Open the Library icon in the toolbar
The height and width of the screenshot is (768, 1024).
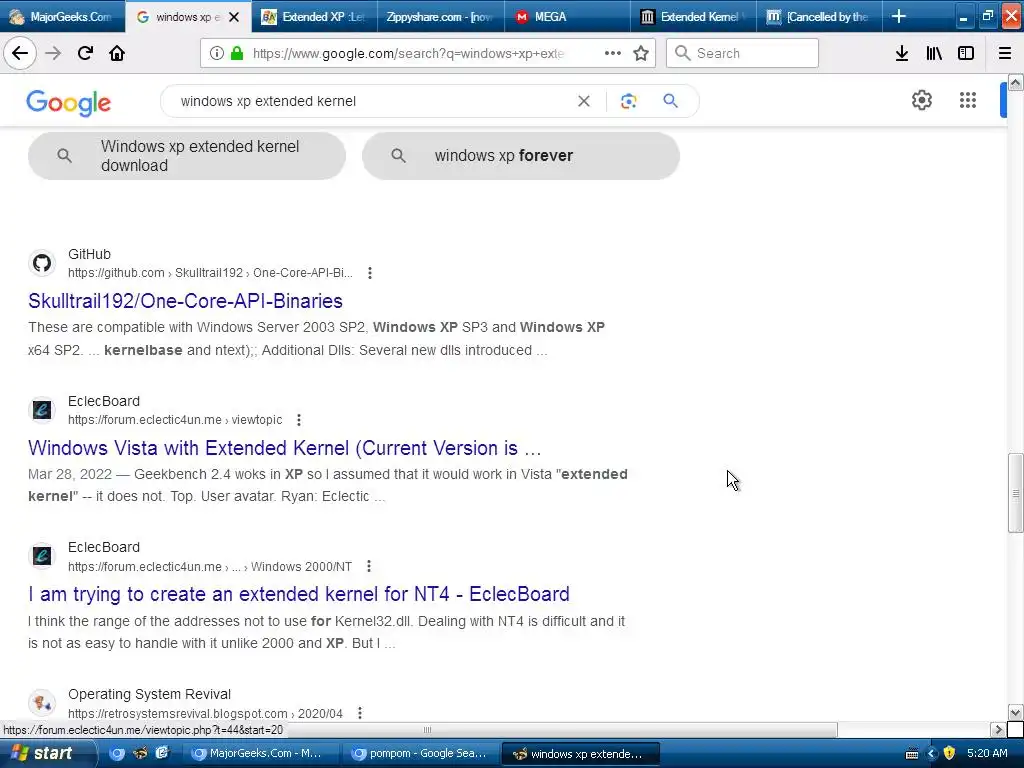(x=934, y=53)
